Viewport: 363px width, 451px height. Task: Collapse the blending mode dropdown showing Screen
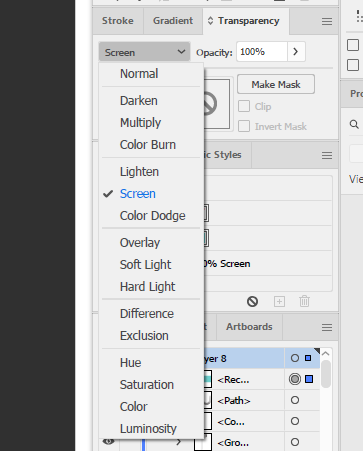point(144,52)
